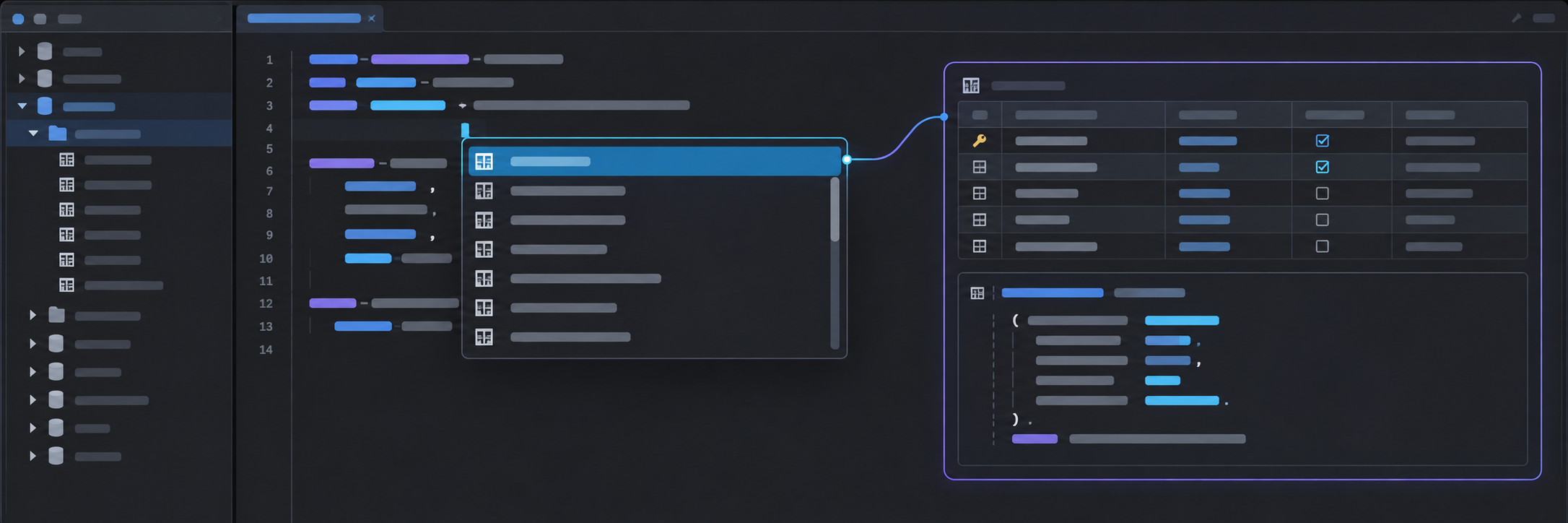Click the gray pill button beside the wrench icon

1543,18
